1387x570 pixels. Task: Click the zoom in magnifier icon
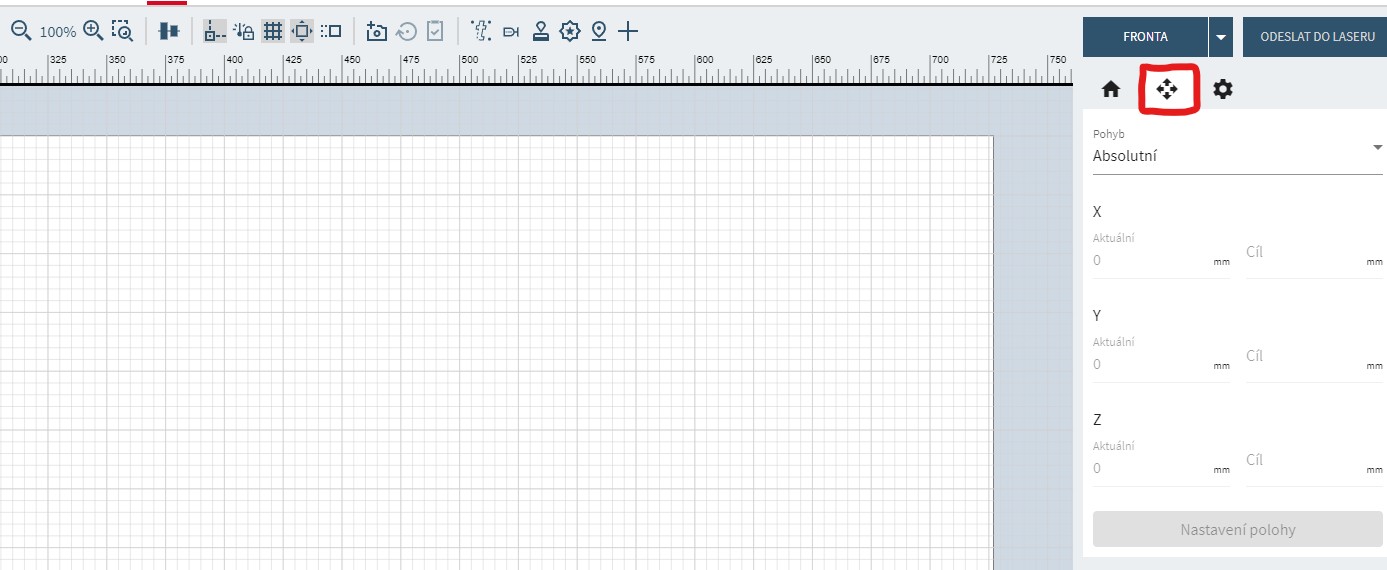click(93, 31)
